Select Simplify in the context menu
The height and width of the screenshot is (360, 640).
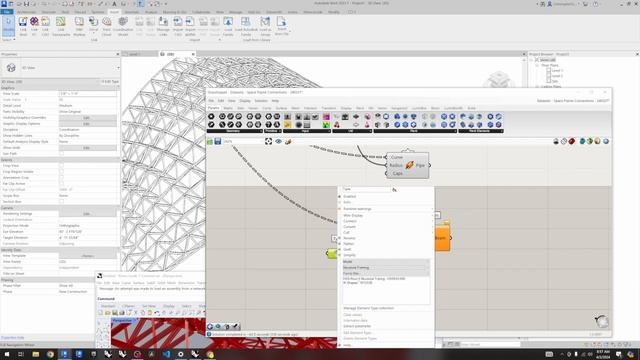tap(349, 255)
